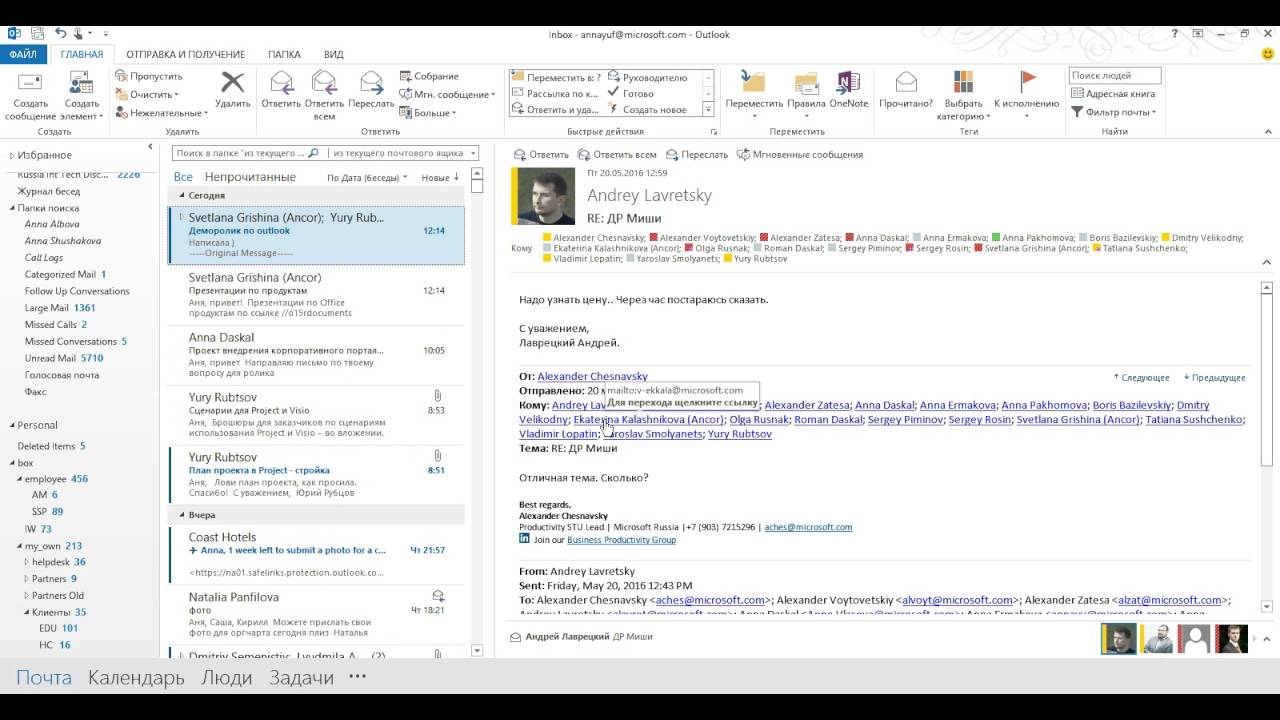Click the Reply all (Ответить всем) ribbon icon
Viewport: 1280px width, 720px height.
click(x=324, y=83)
